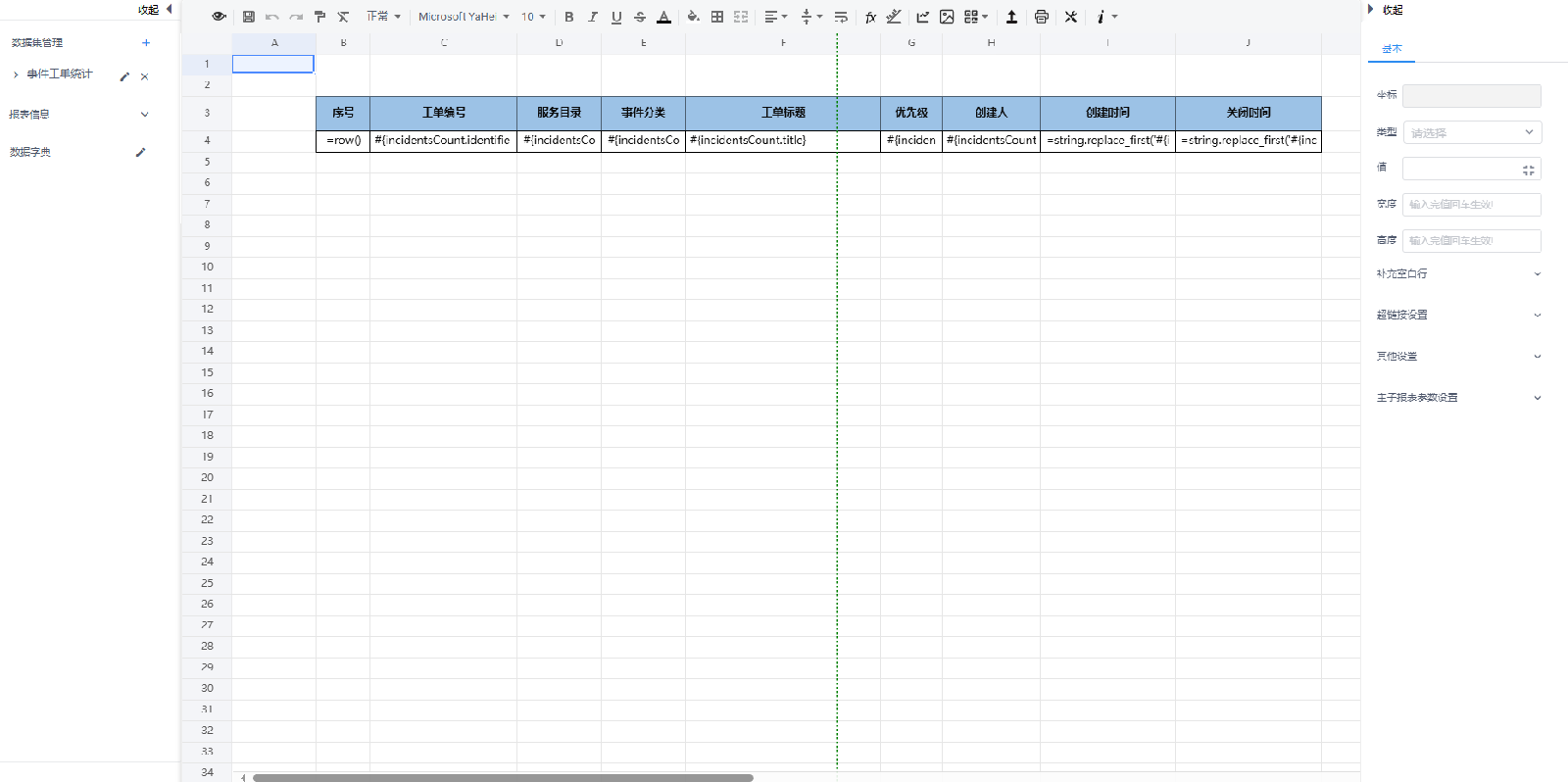Open vertical alignment dropdown

pos(811,17)
